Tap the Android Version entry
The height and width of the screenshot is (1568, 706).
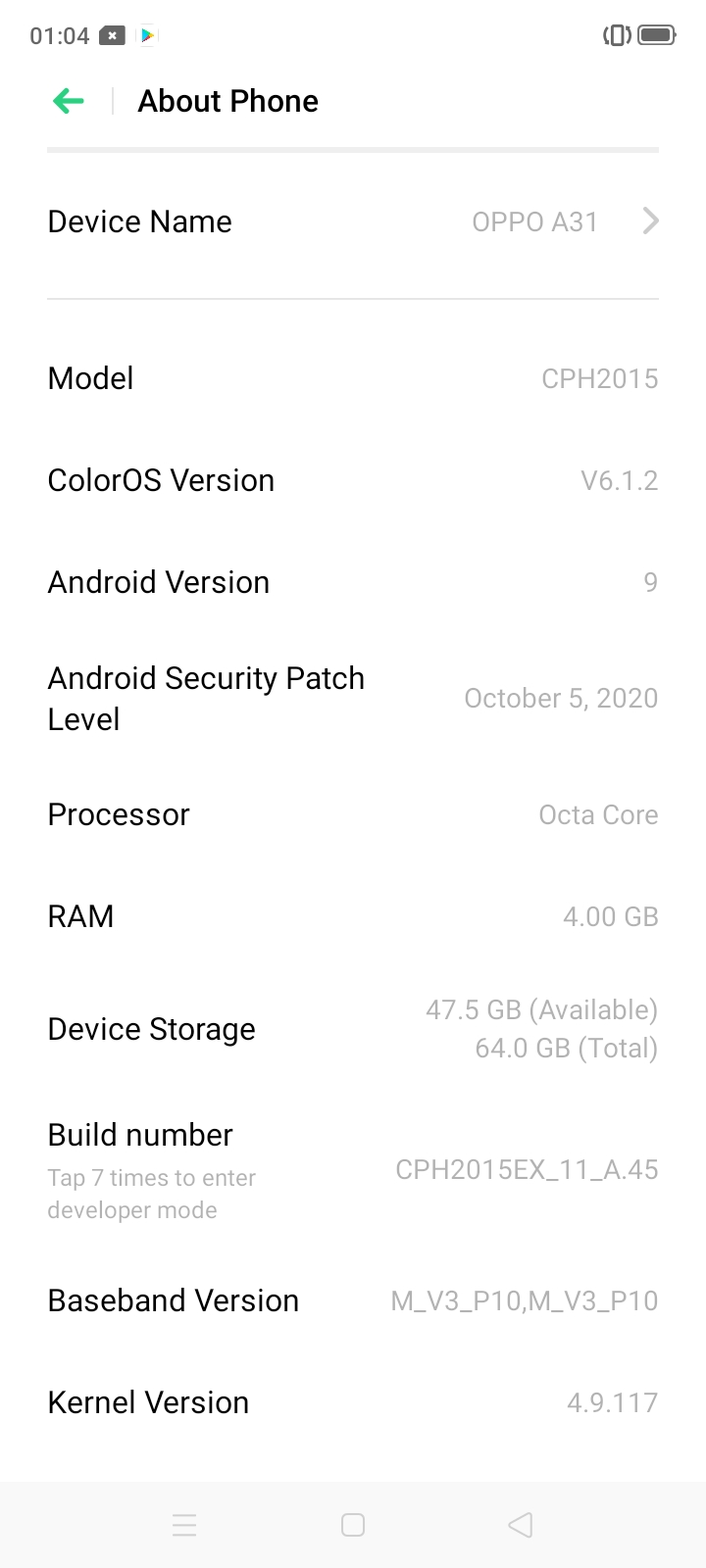pyautogui.click(x=353, y=582)
